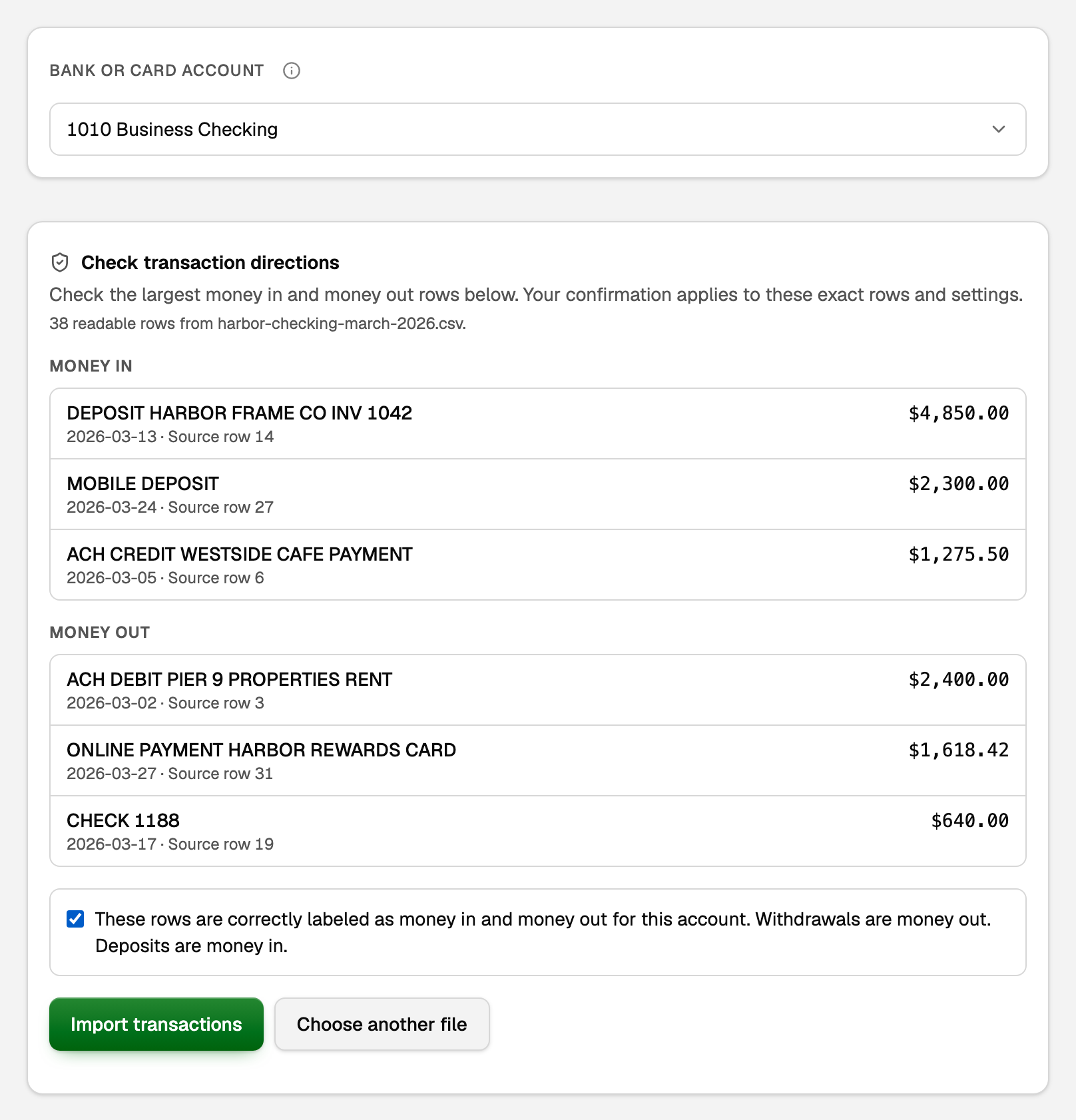Click the $1,618.42 amount
The width and height of the screenshot is (1076, 1120).
(x=959, y=750)
